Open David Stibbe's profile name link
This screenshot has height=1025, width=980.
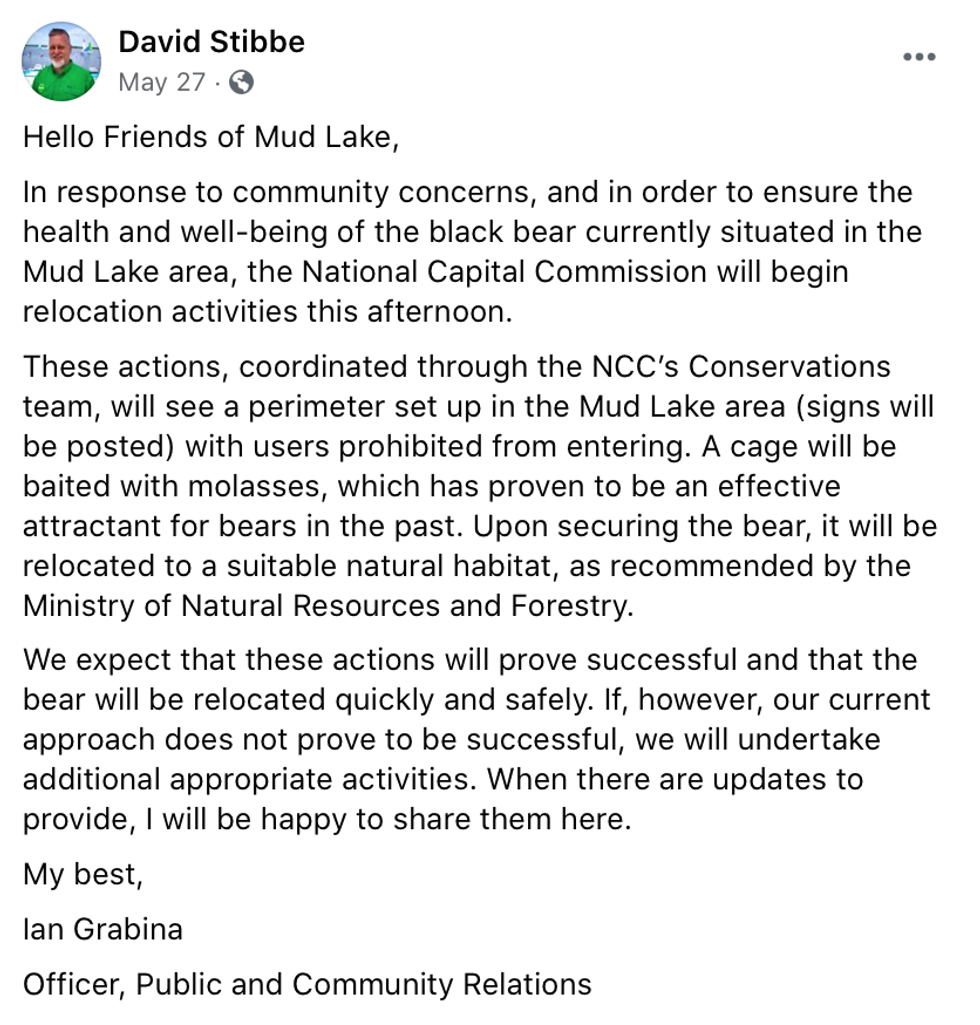(x=211, y=42)
